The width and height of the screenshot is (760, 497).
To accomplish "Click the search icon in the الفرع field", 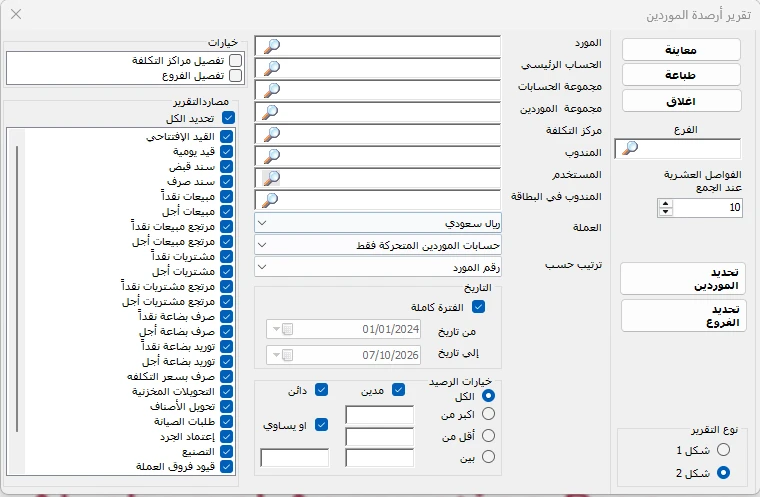I will pos(630,148).
